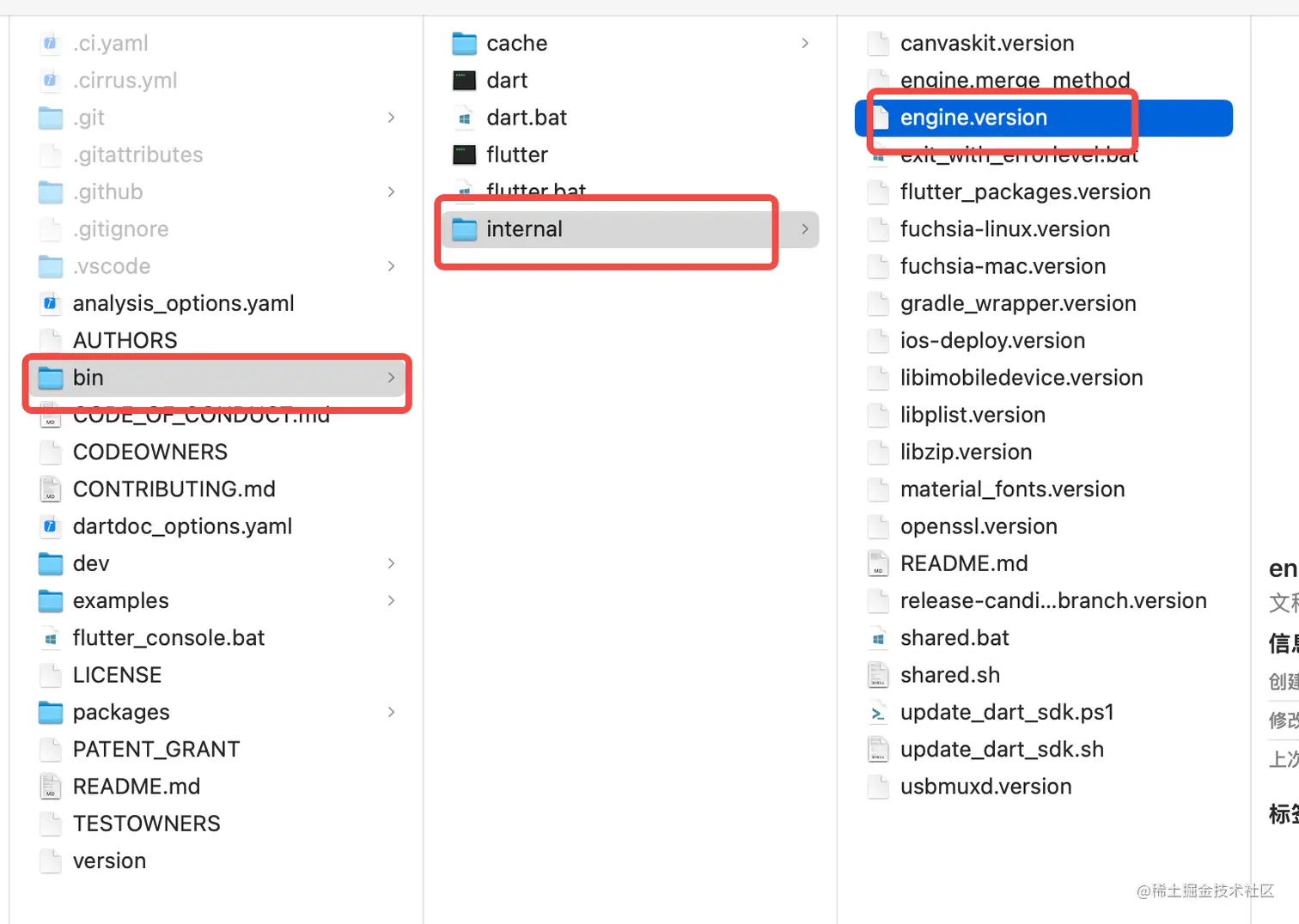Click the update_dart_sdk.ps1 PowerShell icon

coord(877,713)
